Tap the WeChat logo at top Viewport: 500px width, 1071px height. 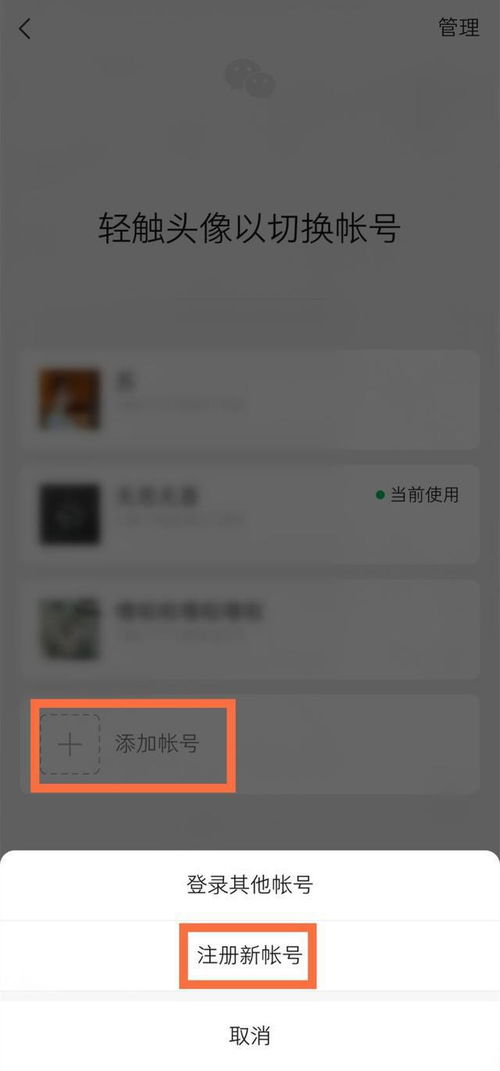(x=250, y=77)
